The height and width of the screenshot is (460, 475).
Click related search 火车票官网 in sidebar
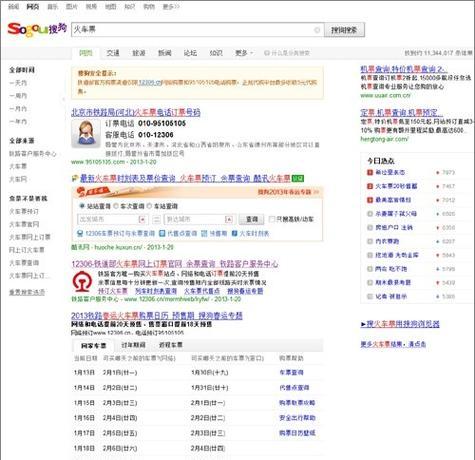[24, 224]
